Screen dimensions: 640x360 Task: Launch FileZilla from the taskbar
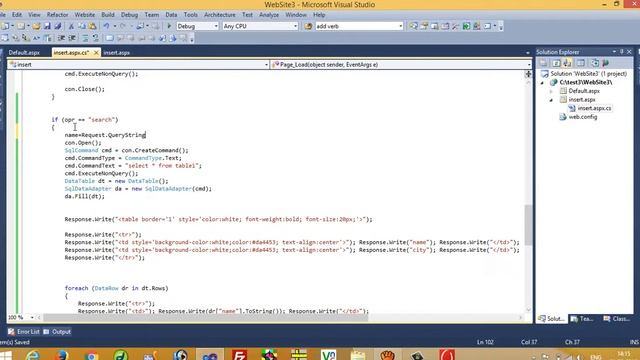click(240, 355)
